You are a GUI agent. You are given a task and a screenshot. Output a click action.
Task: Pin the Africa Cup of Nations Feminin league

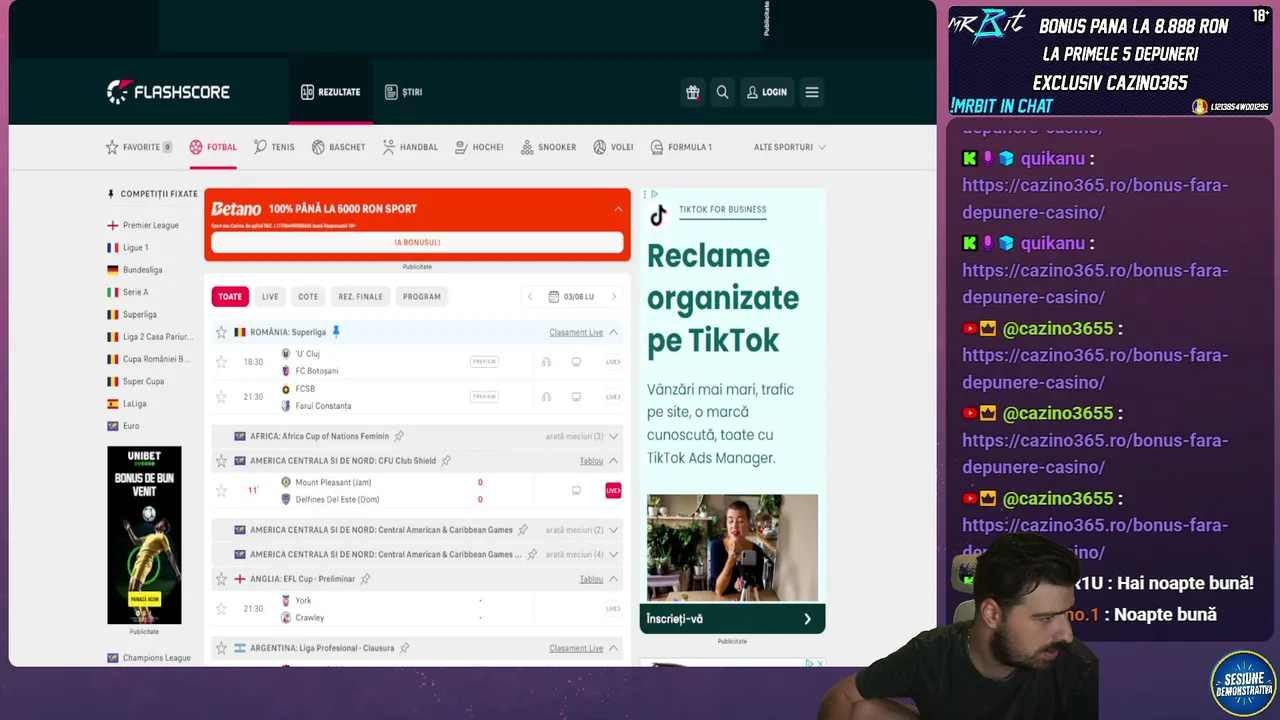399,436
